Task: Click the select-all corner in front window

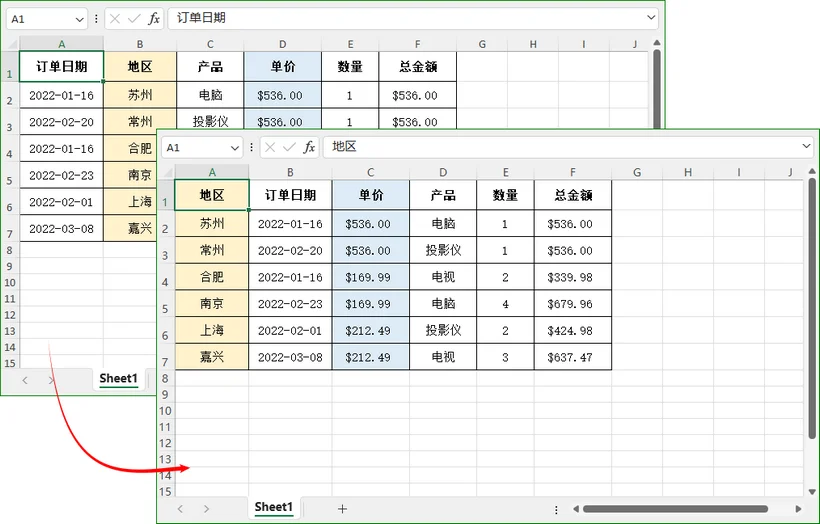Action: tap(166, 172)
